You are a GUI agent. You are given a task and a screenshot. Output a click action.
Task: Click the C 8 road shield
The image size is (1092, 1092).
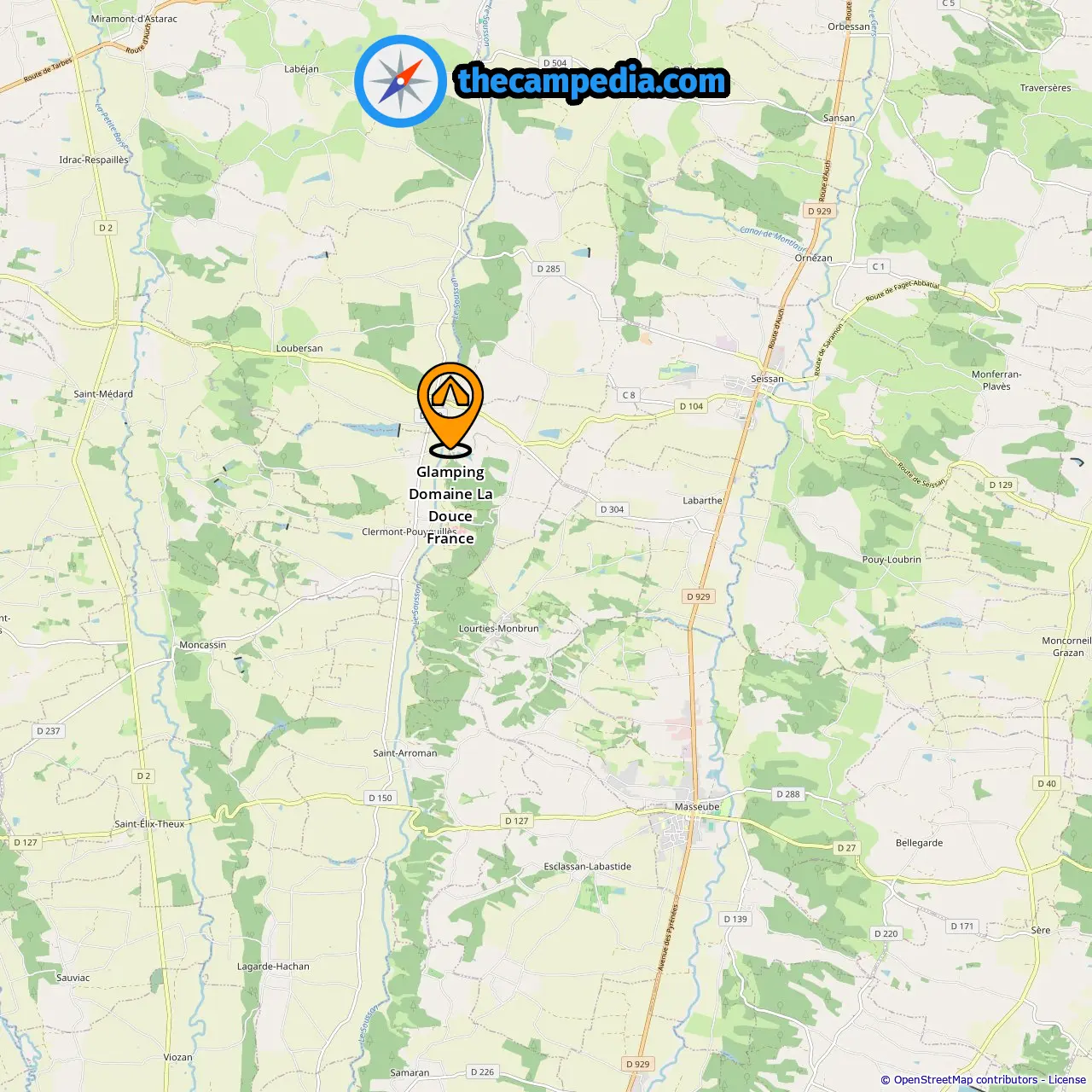(x=629, y=395)
